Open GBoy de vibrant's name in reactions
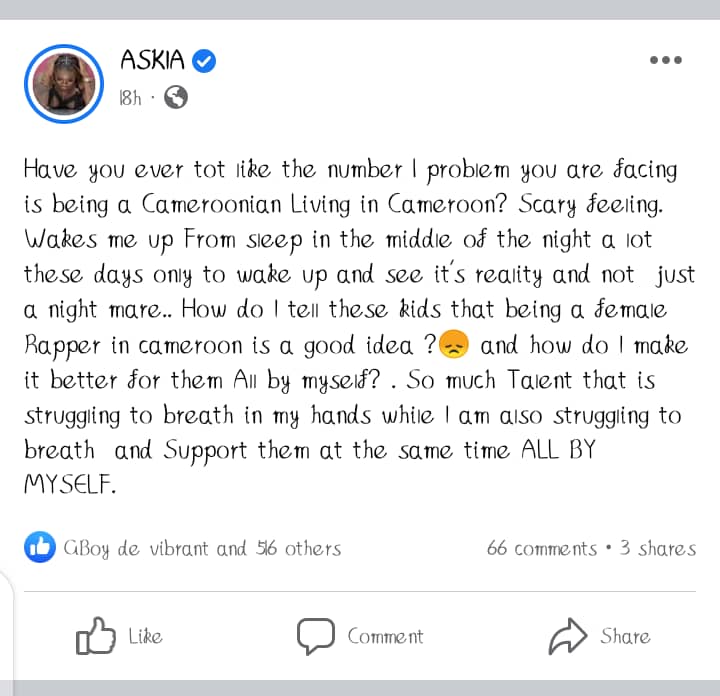The width and height of the screenshot is (720, 696). pyautogui.click(x=136, y=549)
